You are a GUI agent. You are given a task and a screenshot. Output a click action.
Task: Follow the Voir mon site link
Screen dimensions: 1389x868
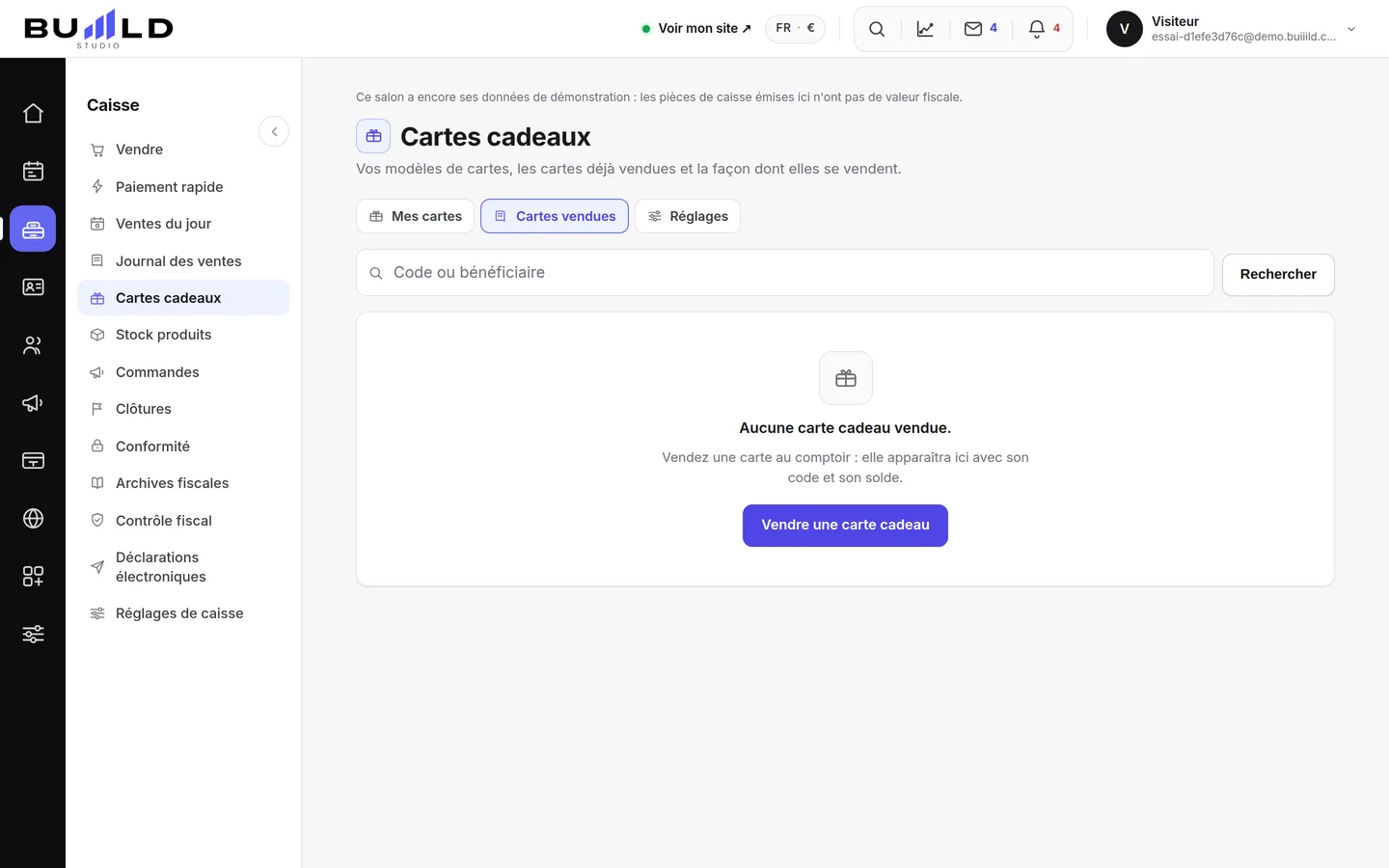coord(704,29)
